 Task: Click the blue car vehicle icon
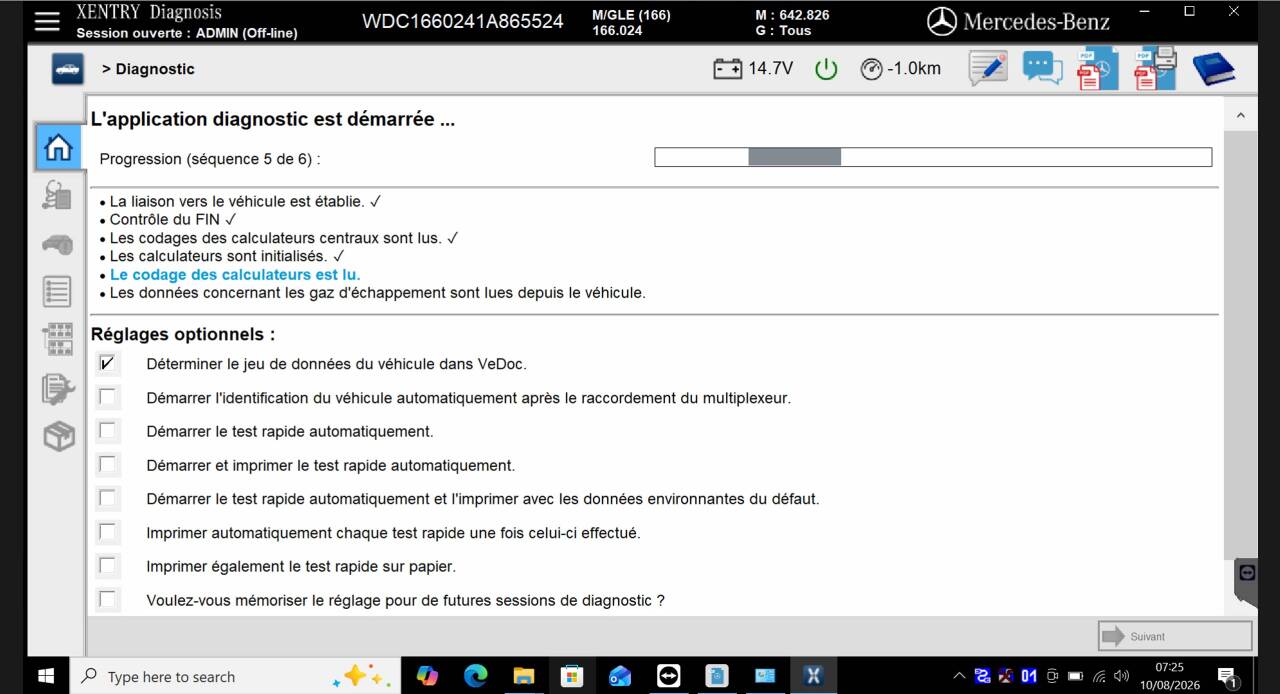68,69
